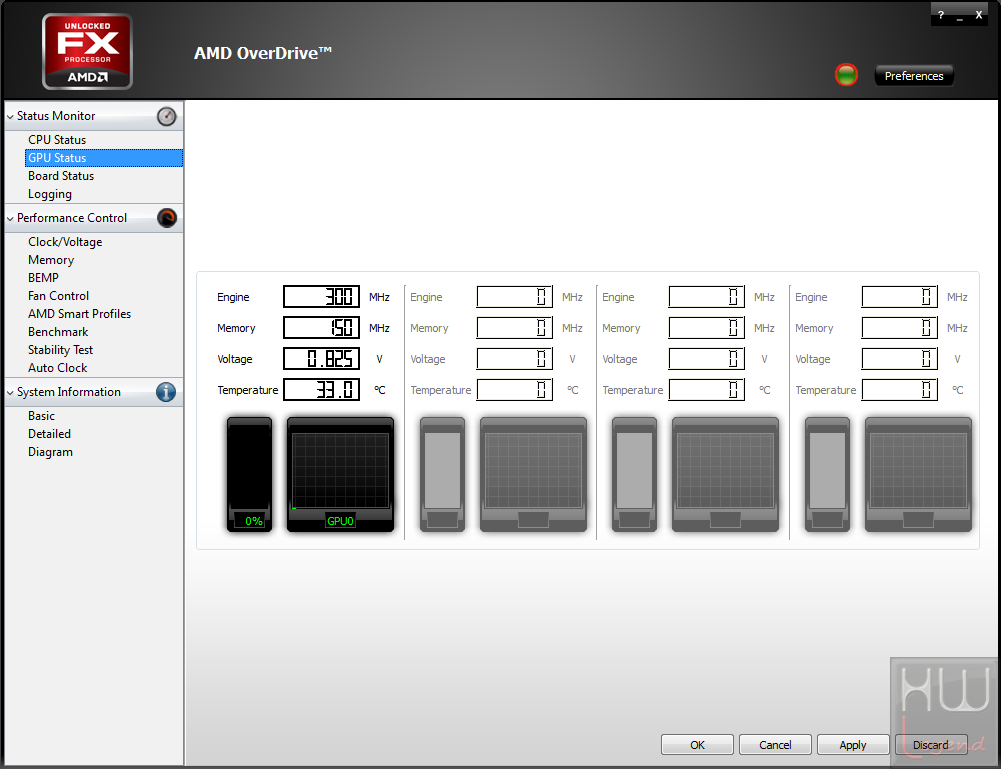Click the green status indicator light
This screenshot has width=1001, height=769.
point(847,75)
